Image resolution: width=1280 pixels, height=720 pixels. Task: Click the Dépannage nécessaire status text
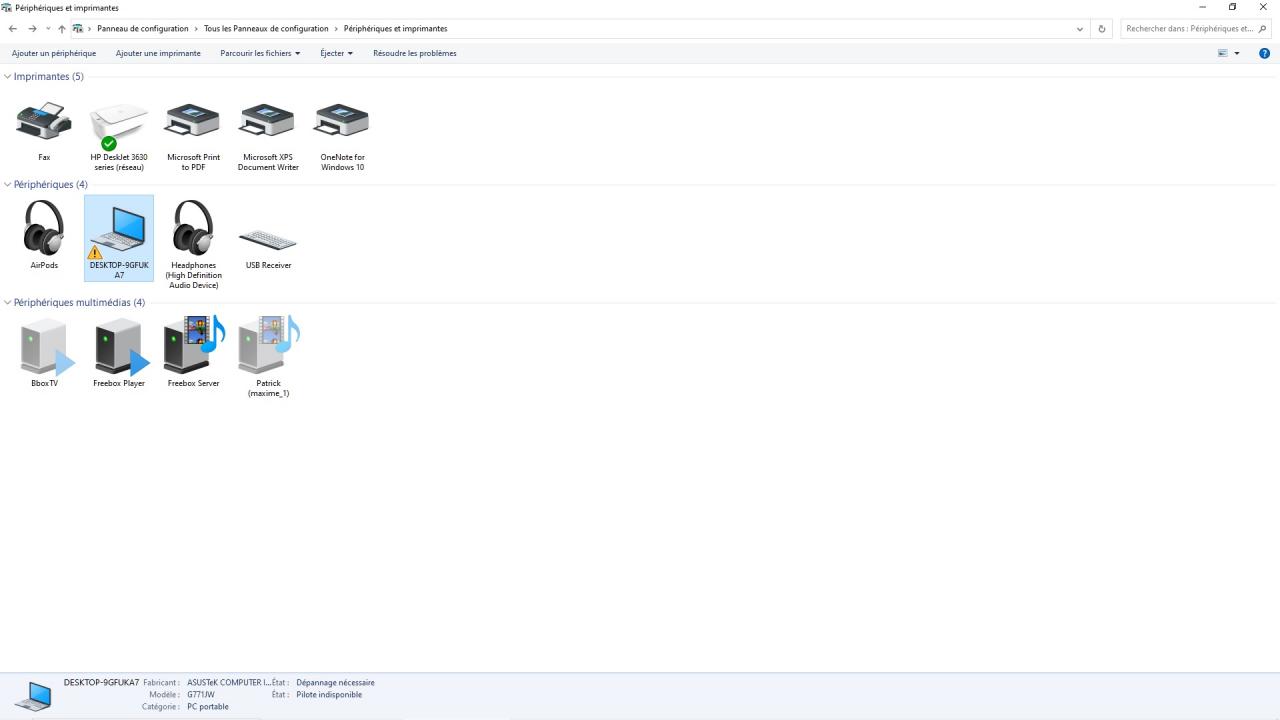point(335,683)
